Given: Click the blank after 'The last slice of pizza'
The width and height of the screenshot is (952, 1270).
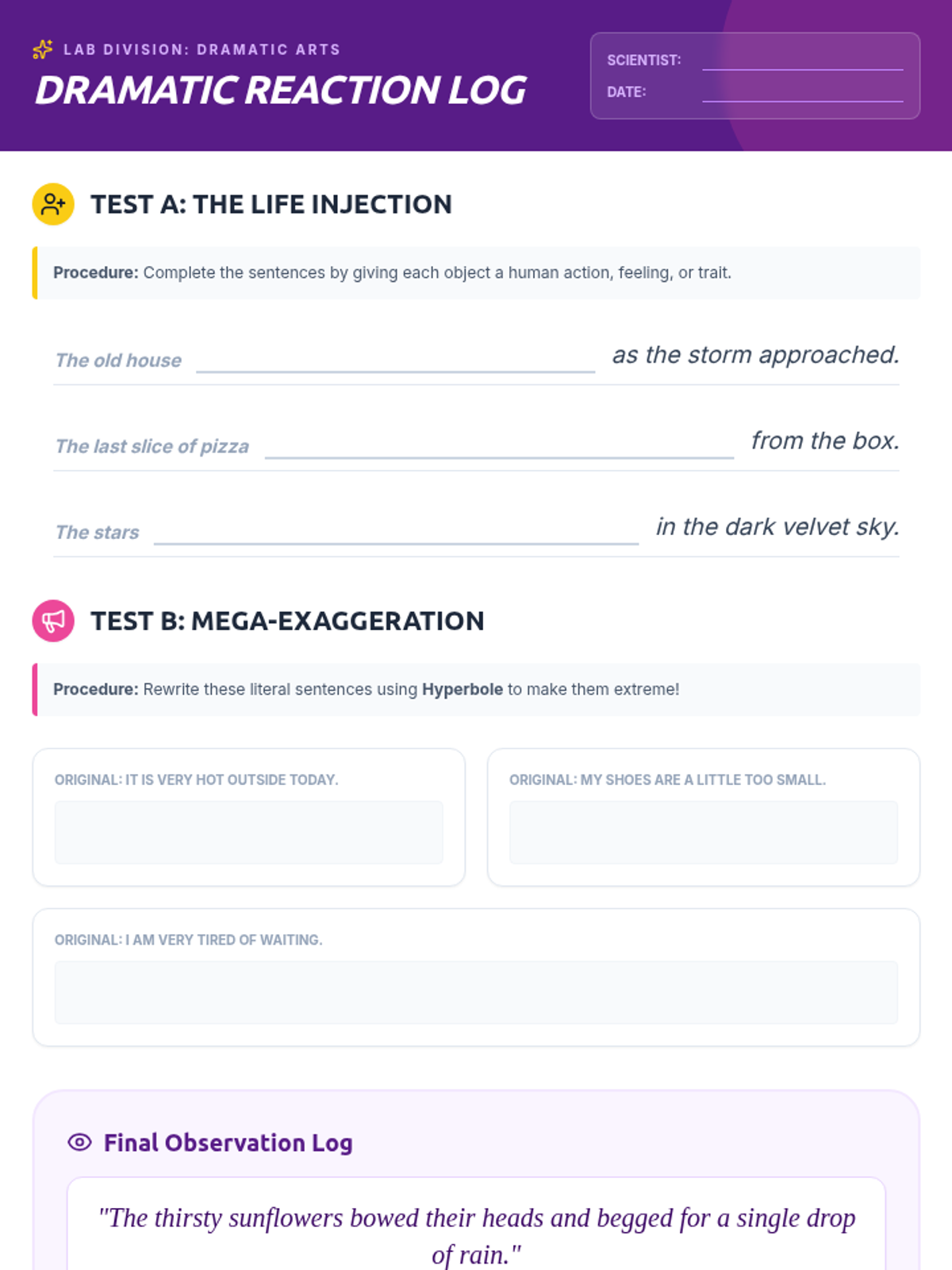Looking at the screenshot, I should 499,443.
